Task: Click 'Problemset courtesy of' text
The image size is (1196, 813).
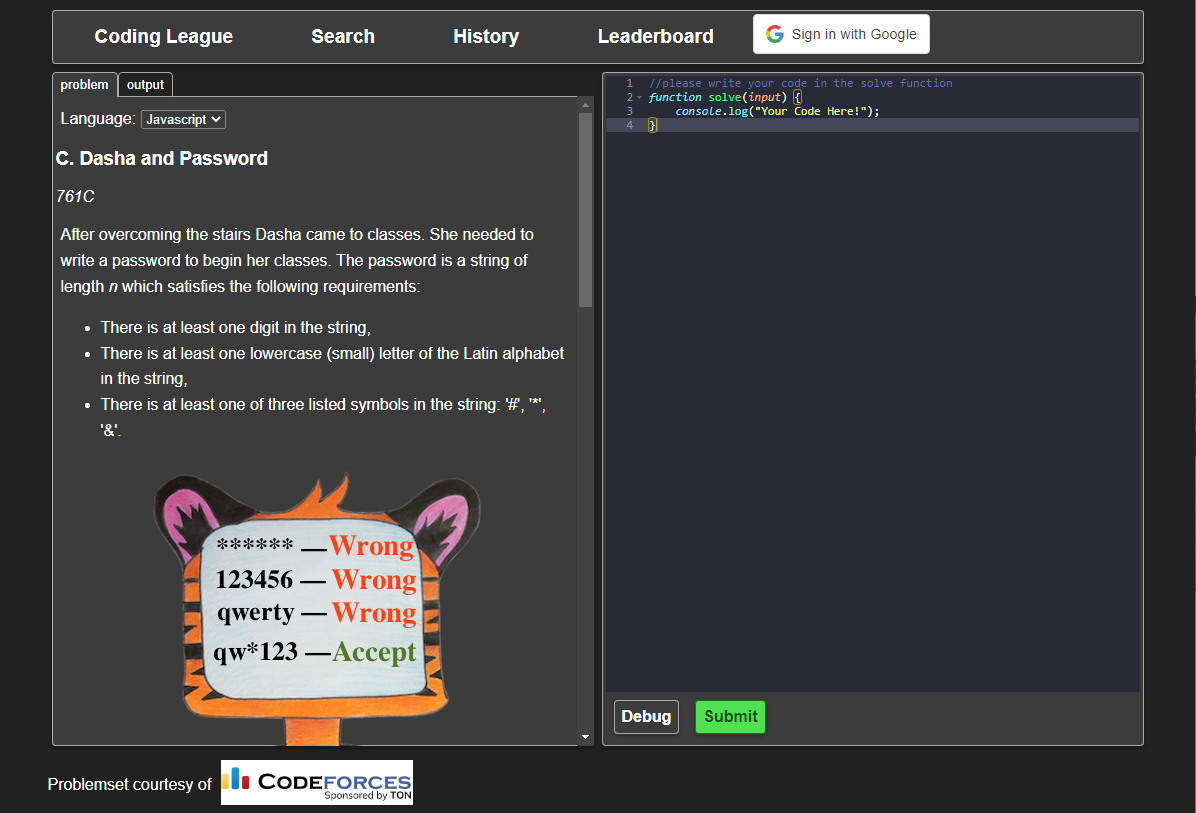Action: pos(130,785)
